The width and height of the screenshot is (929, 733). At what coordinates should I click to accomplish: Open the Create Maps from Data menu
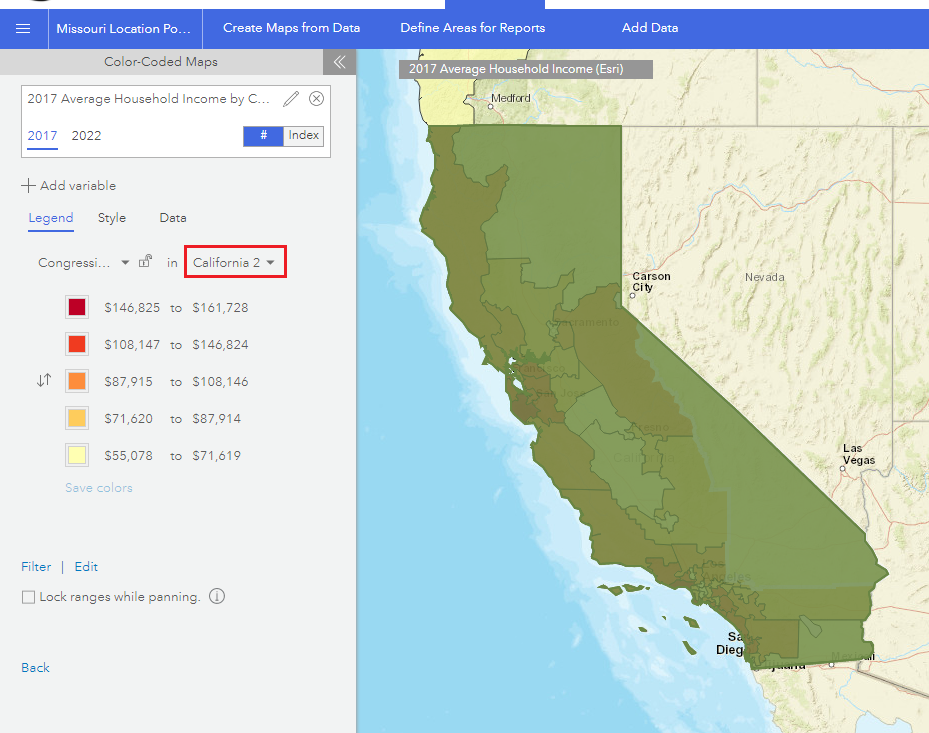click(x=291, y=27)
